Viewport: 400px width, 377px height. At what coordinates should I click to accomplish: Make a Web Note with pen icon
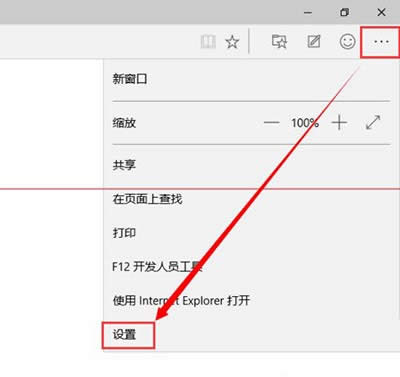(x=314, y=42)
